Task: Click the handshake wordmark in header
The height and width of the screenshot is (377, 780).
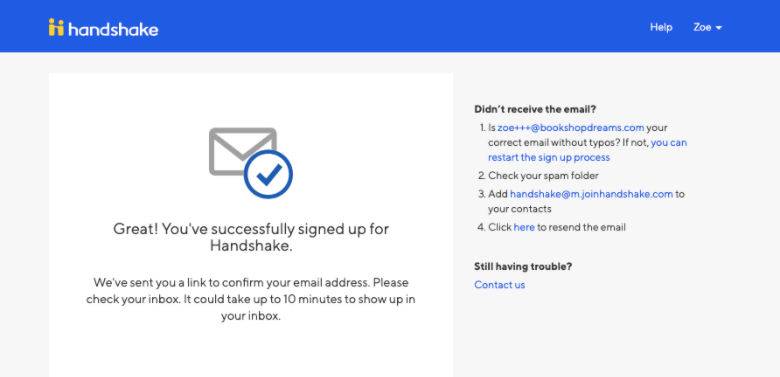Action: 113,29
